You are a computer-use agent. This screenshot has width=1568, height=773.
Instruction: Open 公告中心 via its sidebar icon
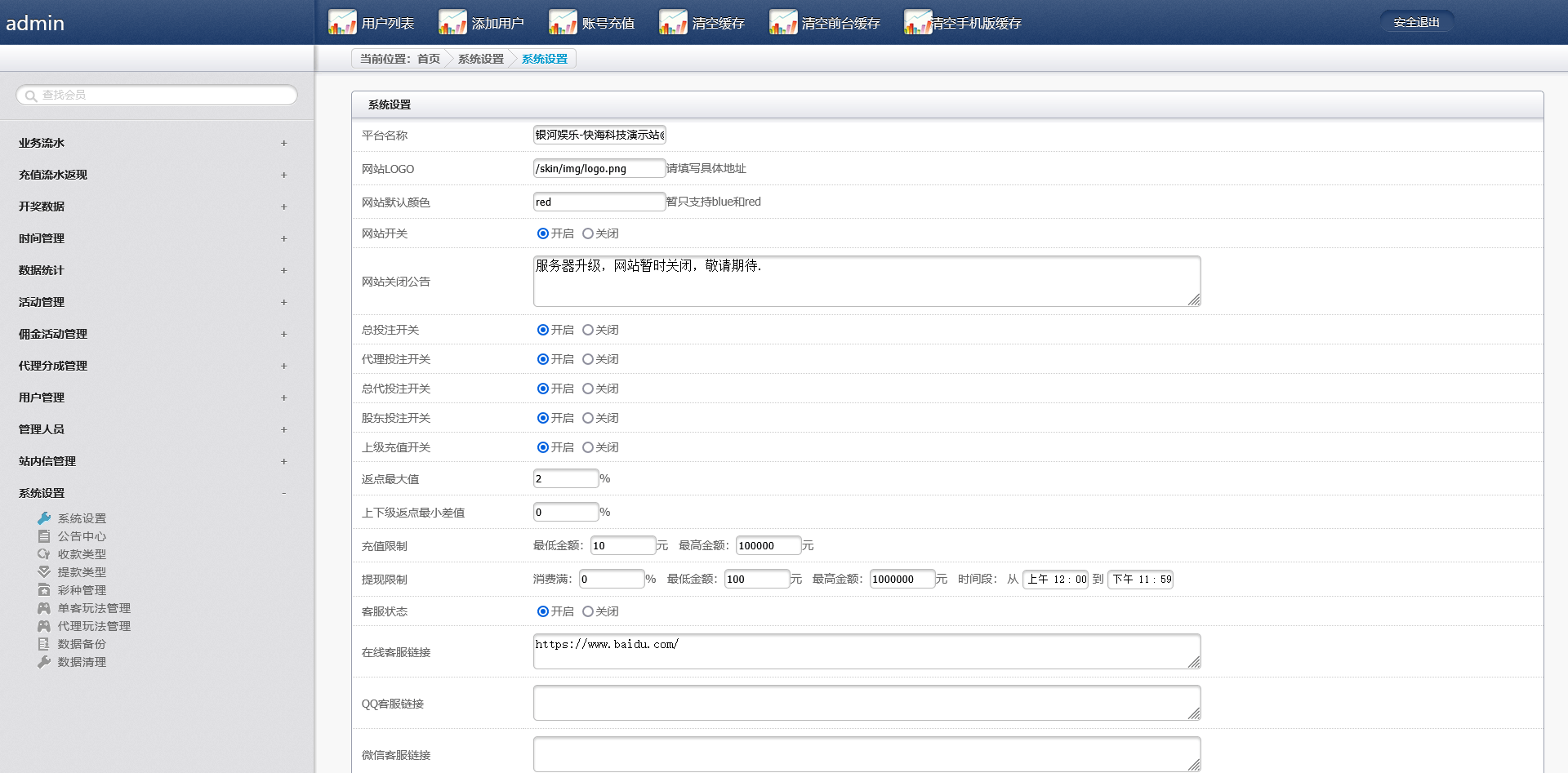(x=44, y=536)
